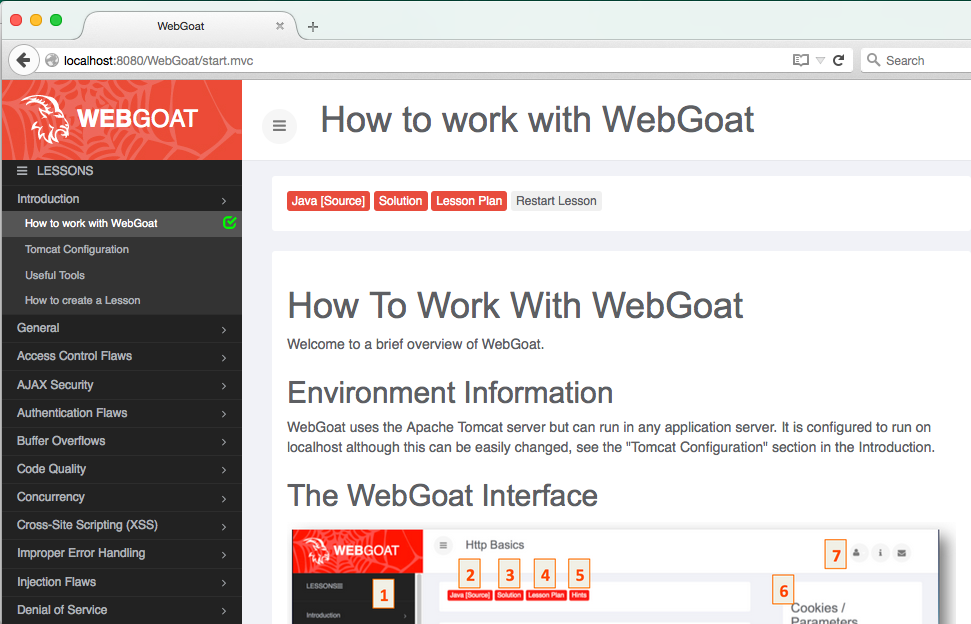Expand Authentication Flaws category

[122, 413]
